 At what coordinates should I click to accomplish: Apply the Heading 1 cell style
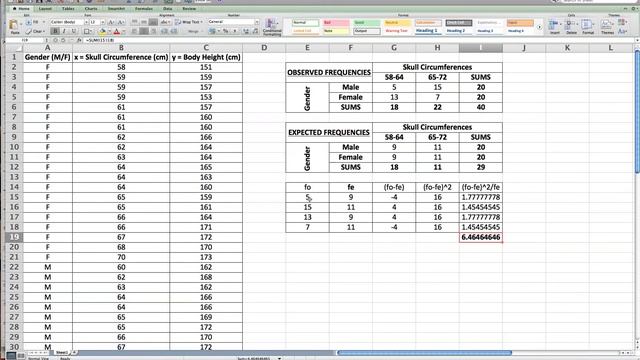click(428, 31)
